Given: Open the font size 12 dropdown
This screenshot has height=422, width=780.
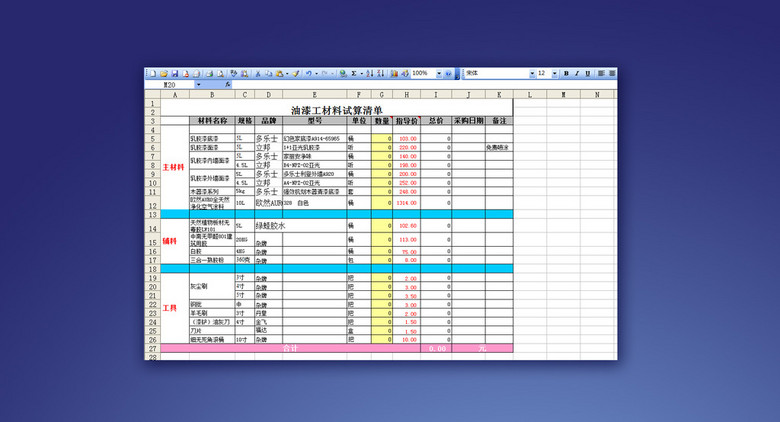Looking at the screenshot, I should click(554, 74).
